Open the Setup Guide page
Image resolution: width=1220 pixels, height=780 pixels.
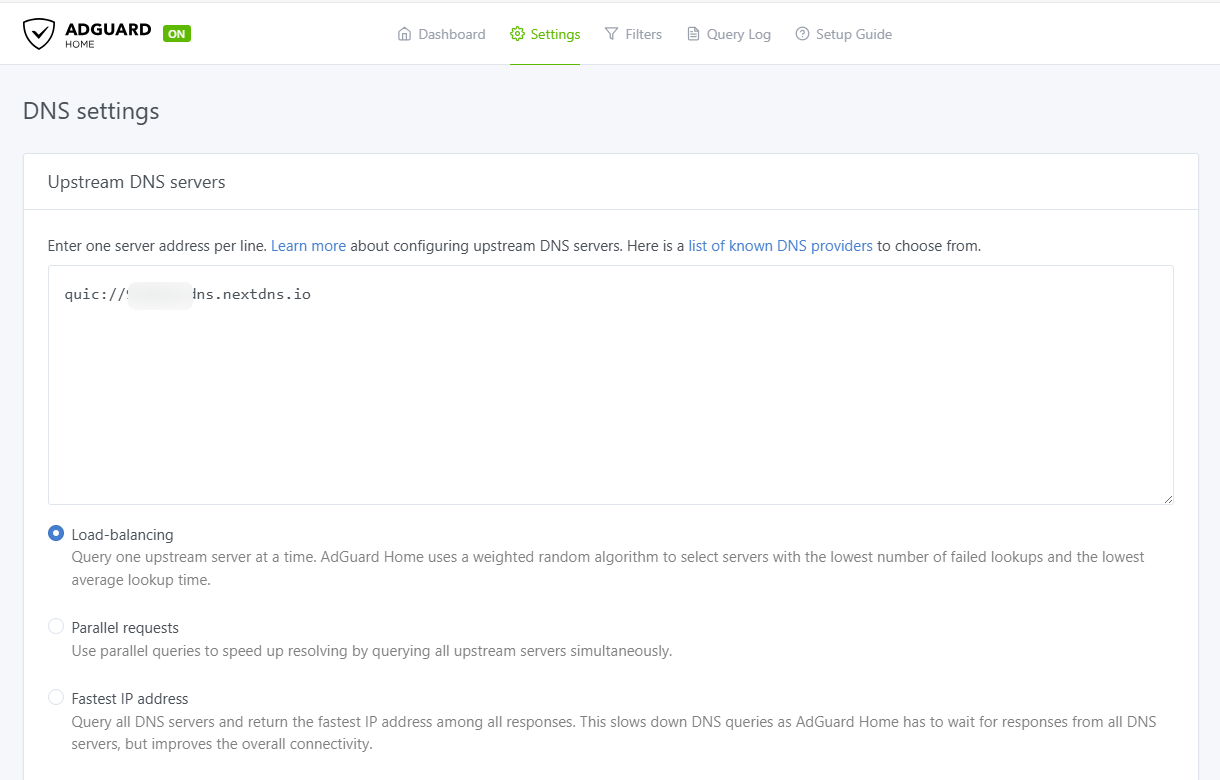pos(853,34)
